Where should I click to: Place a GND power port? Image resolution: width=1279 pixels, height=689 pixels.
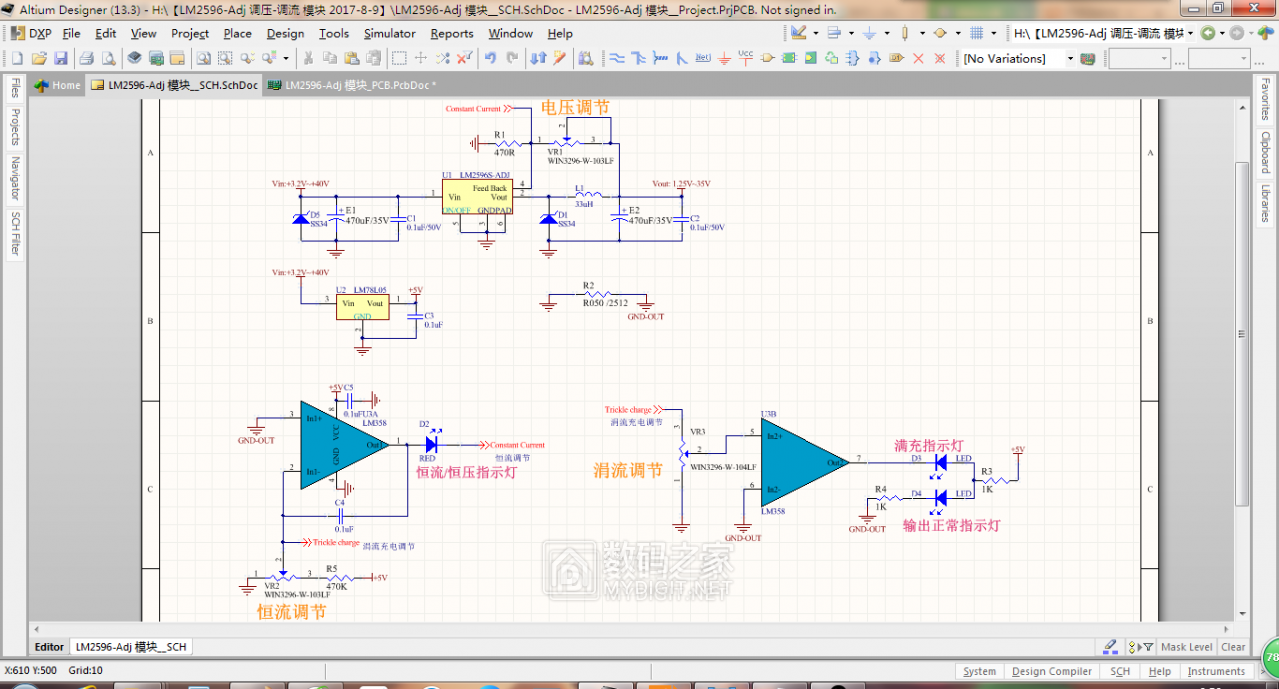[x=725, y=59]
